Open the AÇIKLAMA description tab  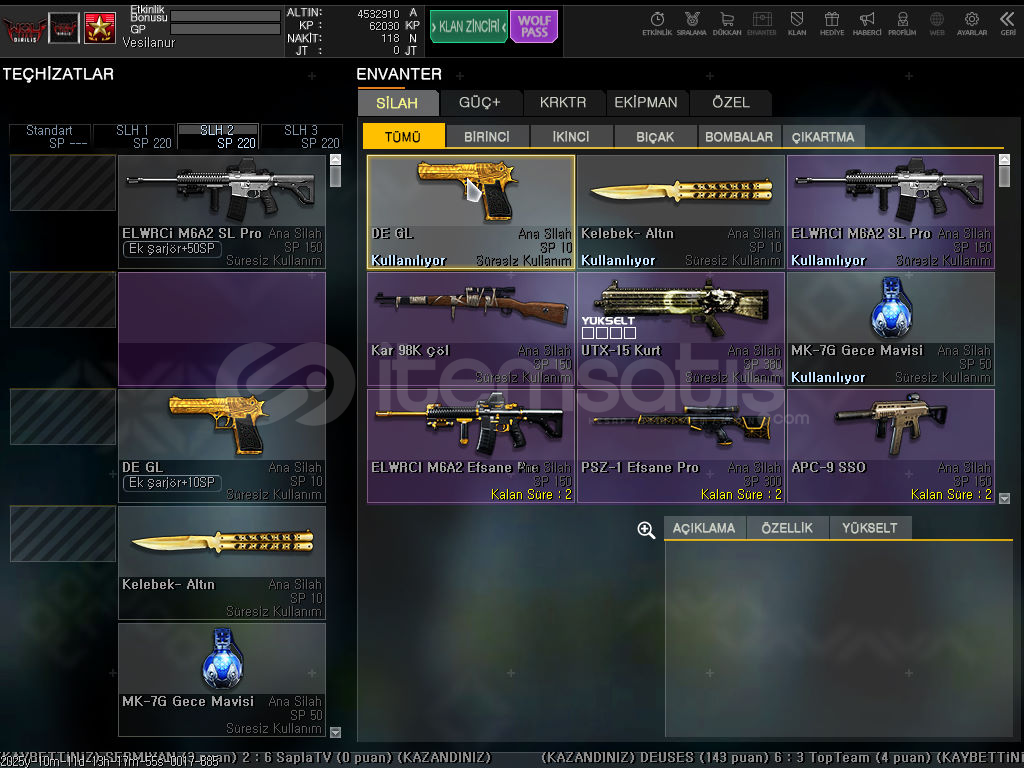point(704,528)
